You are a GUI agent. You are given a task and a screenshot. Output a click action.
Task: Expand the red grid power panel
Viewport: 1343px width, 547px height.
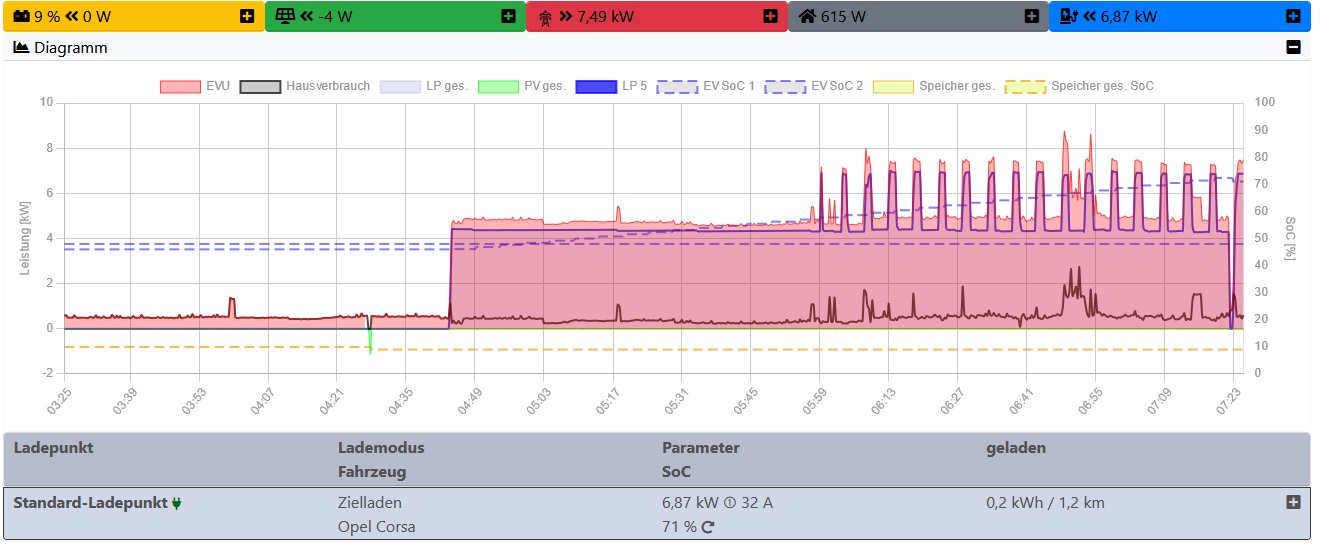pos(770,16)
